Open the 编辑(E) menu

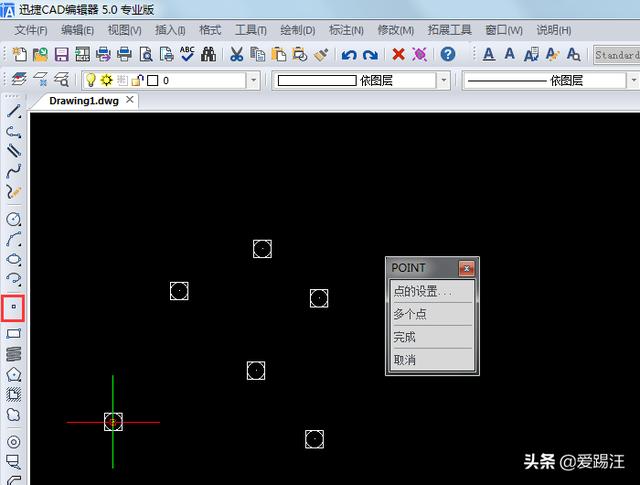pos(77,30)
